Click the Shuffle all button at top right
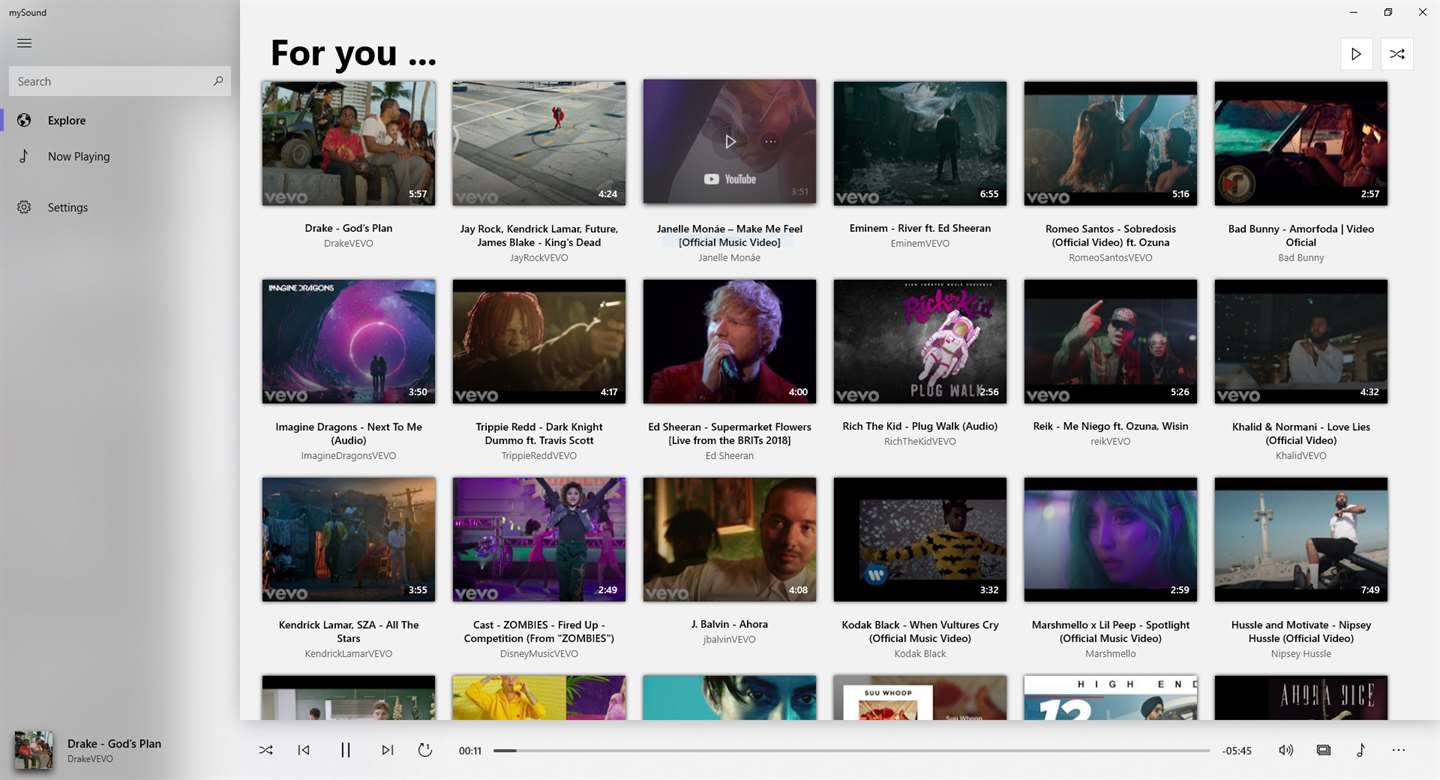Screen dimensions: 1440x780 1397,54
